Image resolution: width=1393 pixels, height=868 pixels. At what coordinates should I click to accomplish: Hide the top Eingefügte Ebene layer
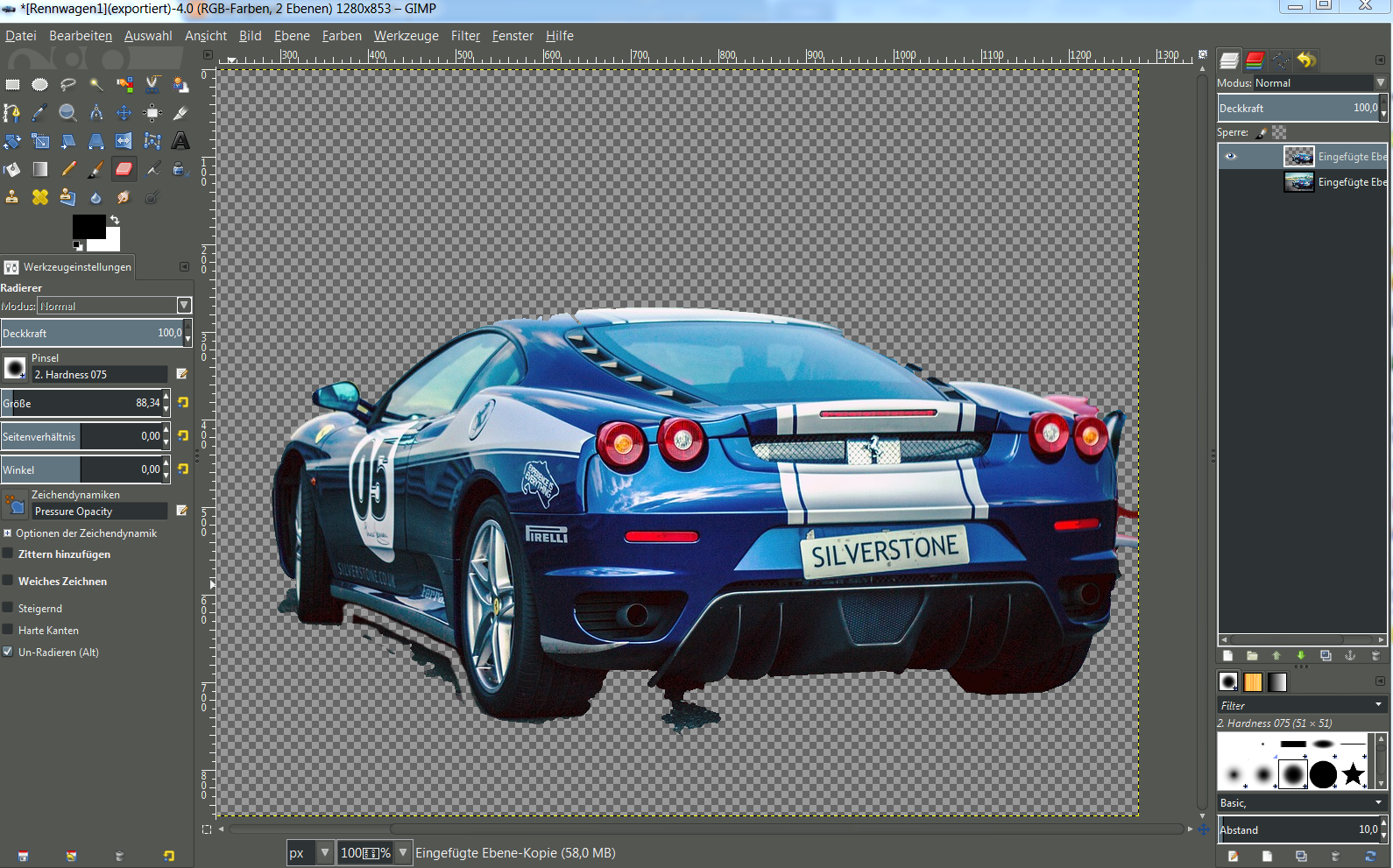click(x=1231, y=157)
